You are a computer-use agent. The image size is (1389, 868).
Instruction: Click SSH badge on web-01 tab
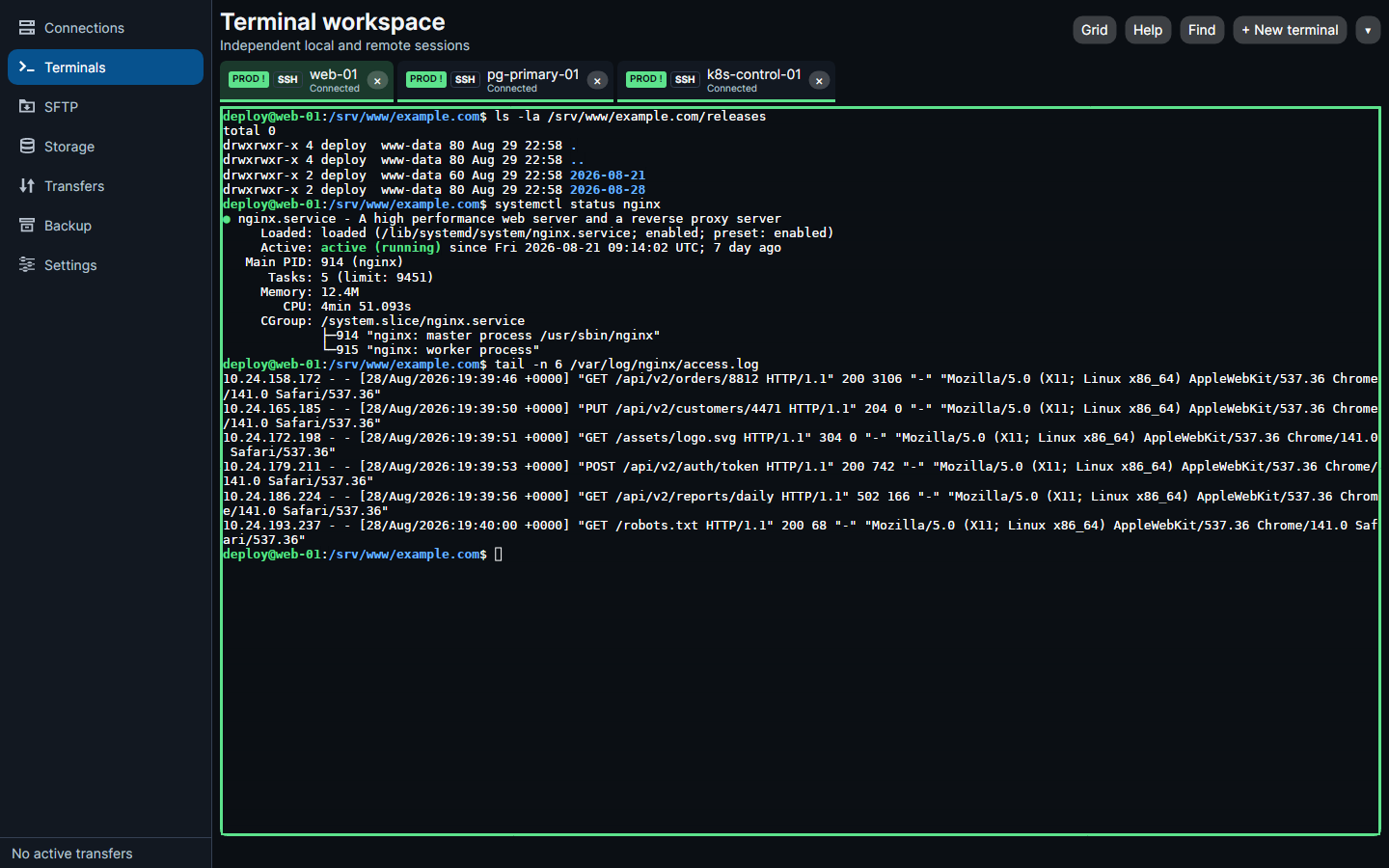click(x=287, y=79)
